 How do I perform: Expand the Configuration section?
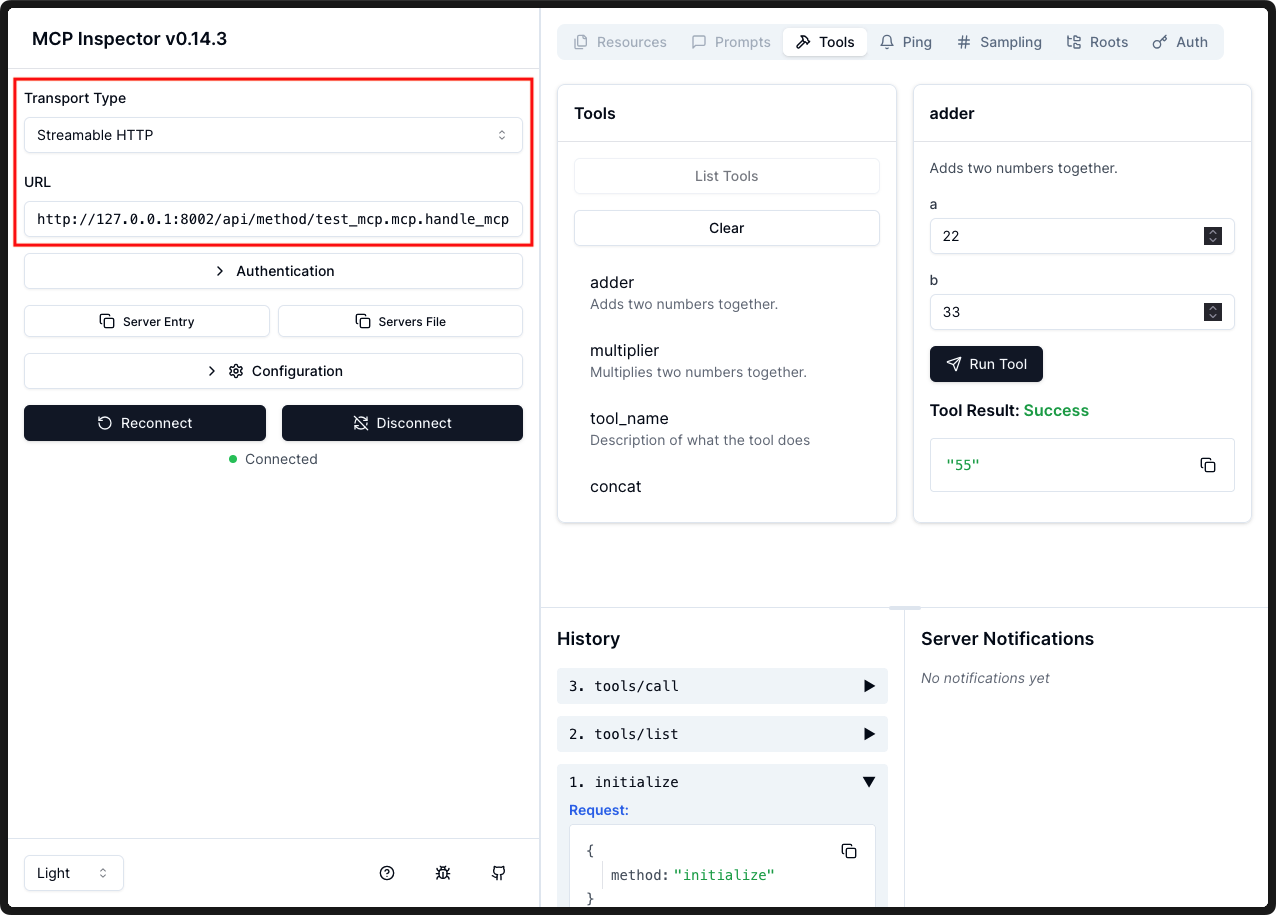tap(273, 371)
